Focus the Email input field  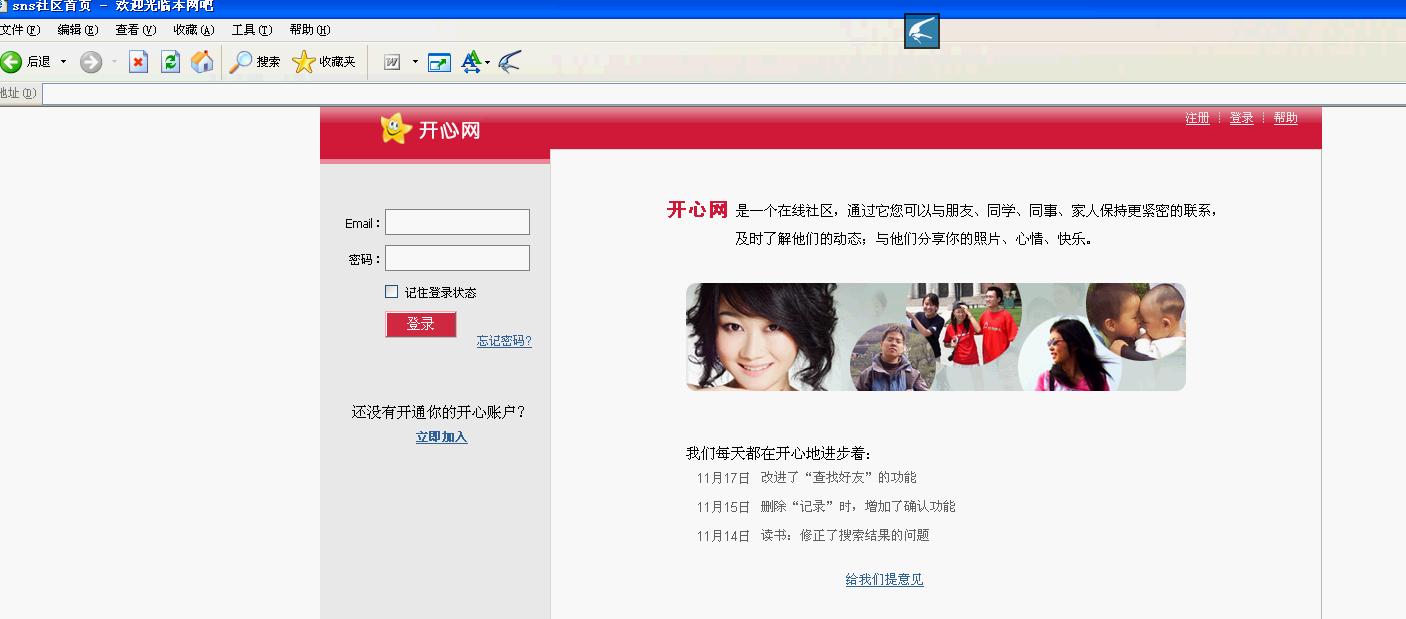click(457, 222)
